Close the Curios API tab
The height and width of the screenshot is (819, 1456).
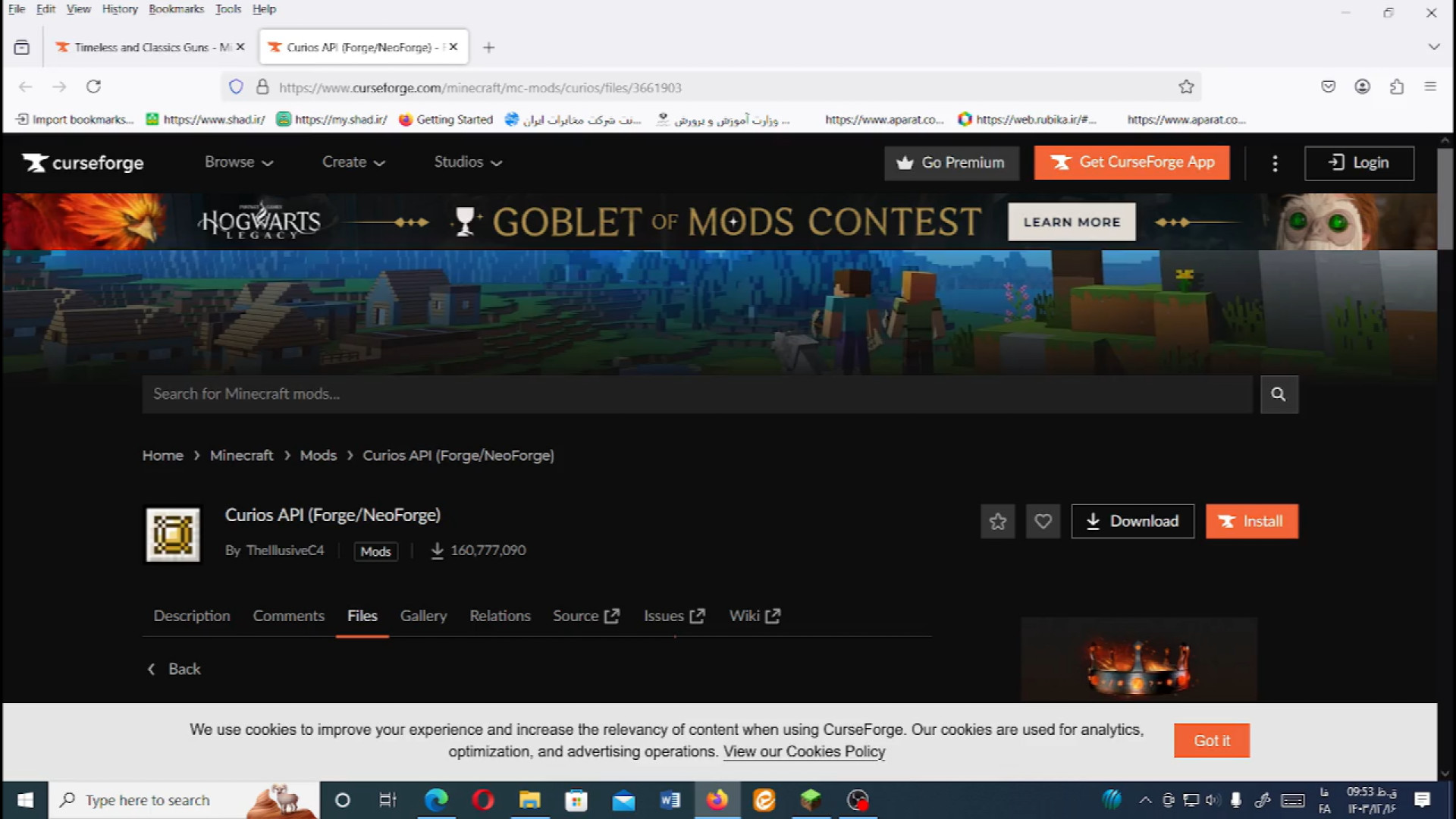[453, 47]
